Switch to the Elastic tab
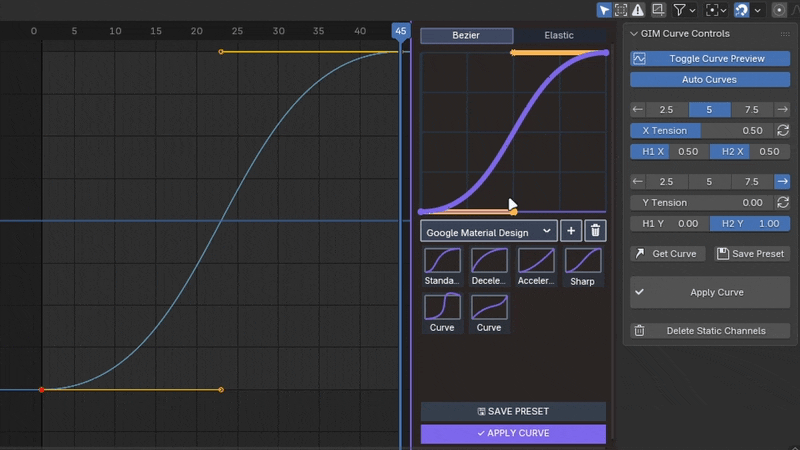The height and width of the screenshot is (450, 800). [559, 35]
